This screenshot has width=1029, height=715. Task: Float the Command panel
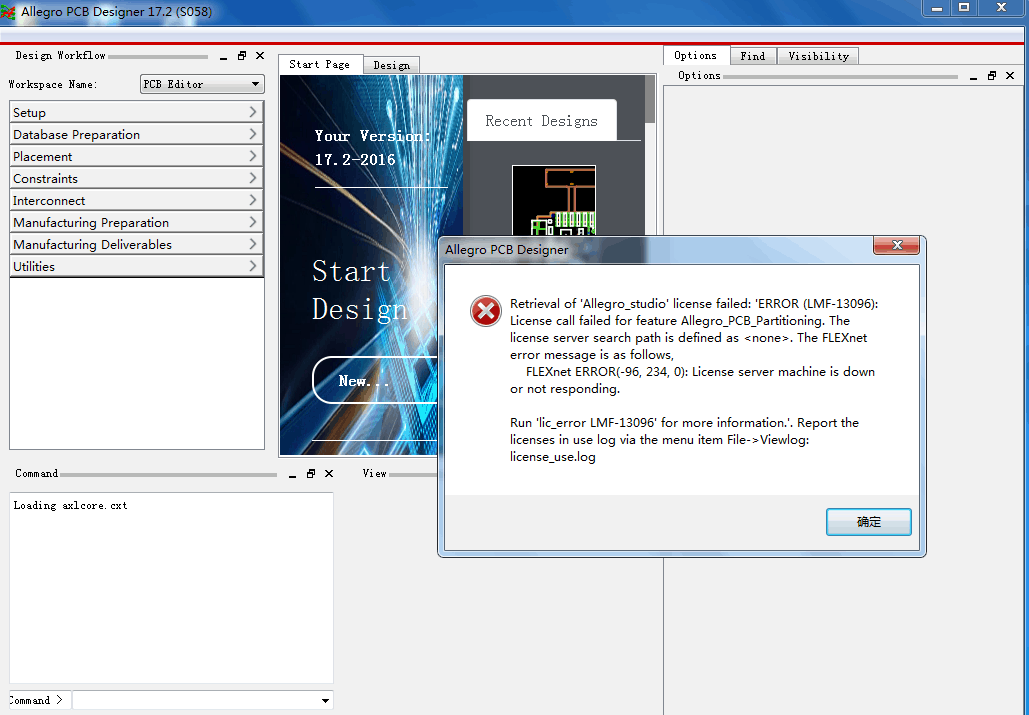point(311,474)
